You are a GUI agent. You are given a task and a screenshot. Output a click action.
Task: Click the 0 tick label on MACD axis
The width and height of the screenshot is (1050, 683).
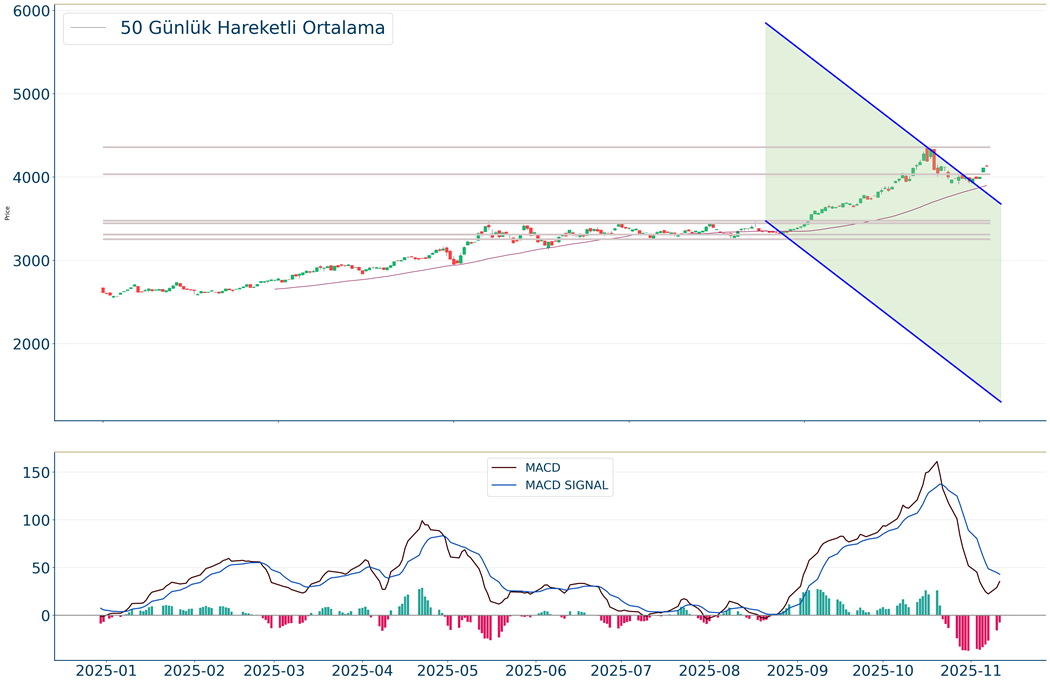(45, 616)
